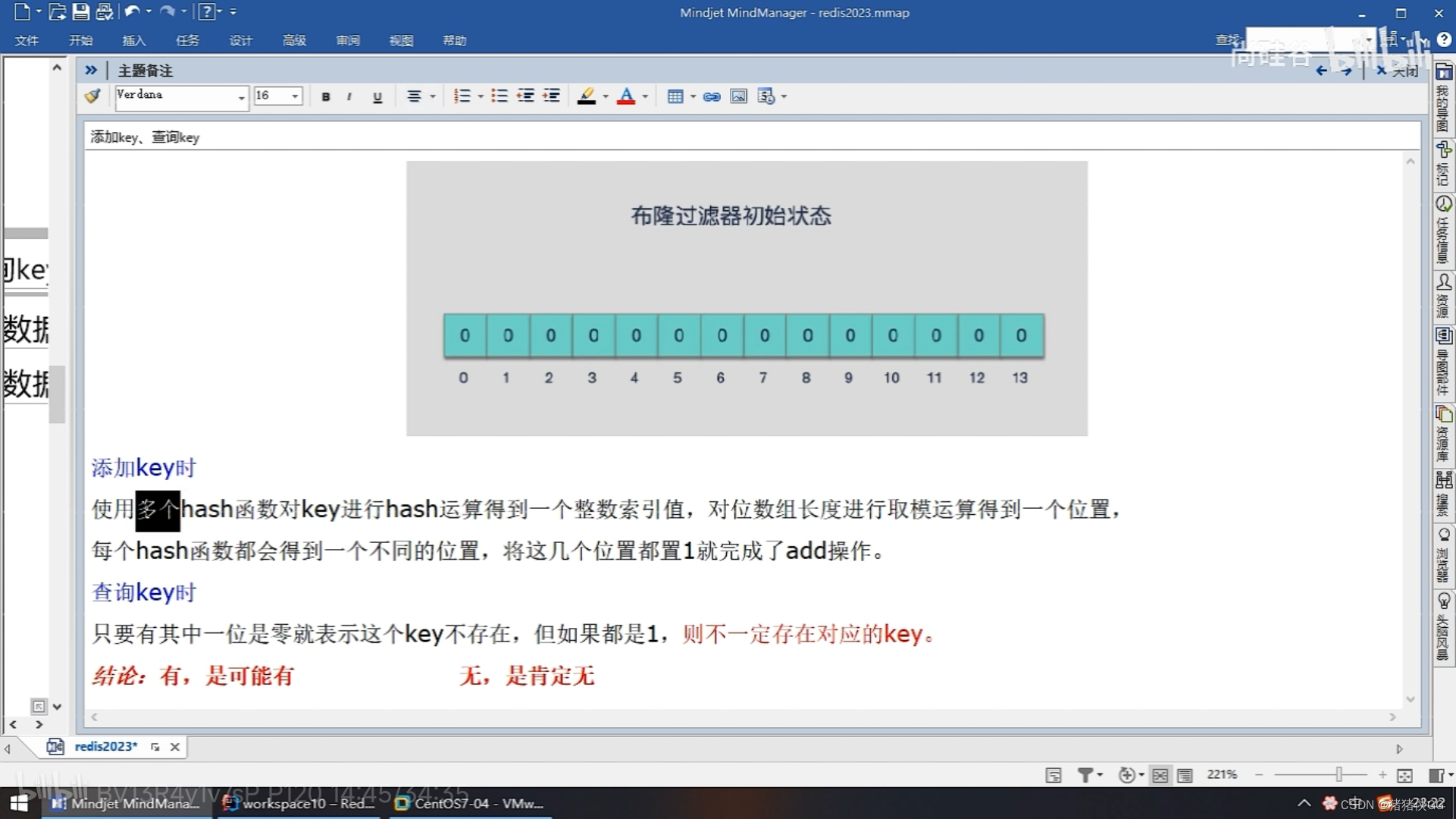This screenshot has width=1456, height=819.
Task: Click the notes horizontal scrollbar right arrow
Action: (1392, 717)
